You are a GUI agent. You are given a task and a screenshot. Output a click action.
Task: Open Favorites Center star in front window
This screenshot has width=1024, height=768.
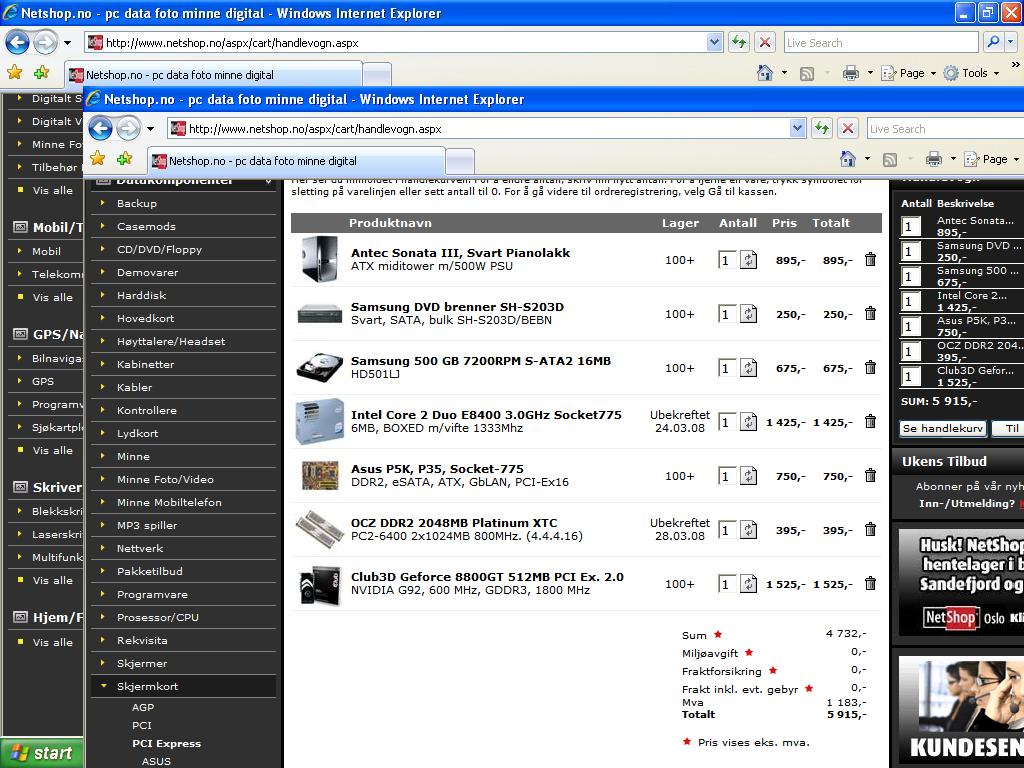point(97,159)
